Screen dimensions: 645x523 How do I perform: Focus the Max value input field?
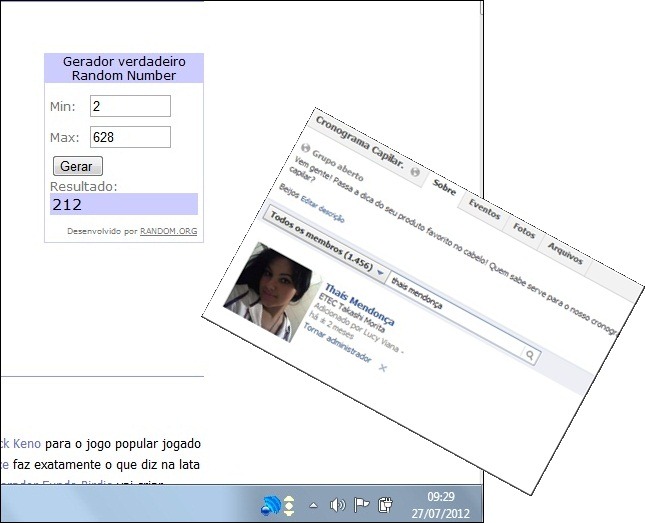(x=130, y=137)
